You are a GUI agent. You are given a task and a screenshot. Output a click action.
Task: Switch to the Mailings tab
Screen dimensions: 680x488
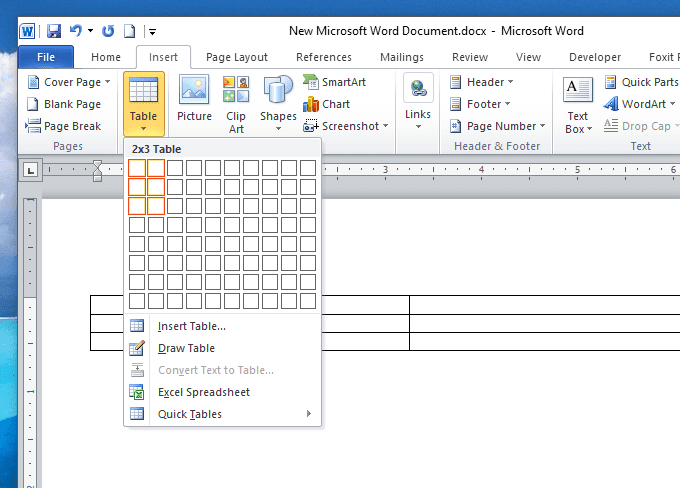[x=402, y=57]
